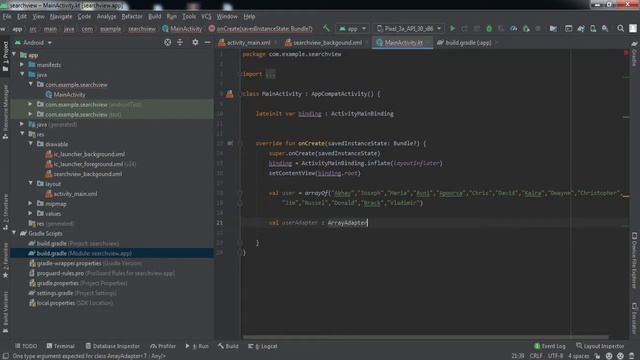Open the Gradle tool window on right edge
The image size is (640, 360).
point(634,53)
